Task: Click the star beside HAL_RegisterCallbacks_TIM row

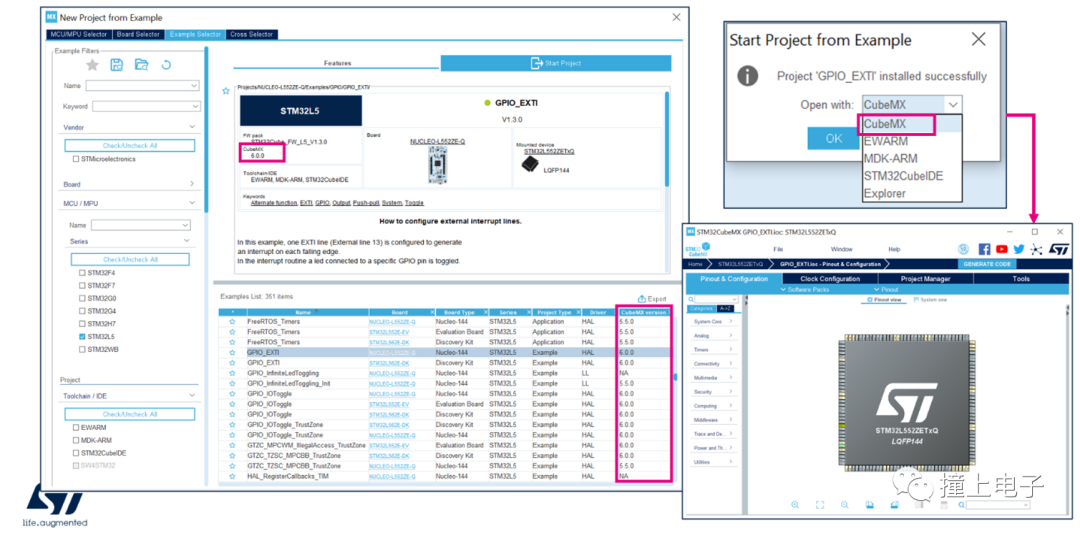Action: click(232, 477)
